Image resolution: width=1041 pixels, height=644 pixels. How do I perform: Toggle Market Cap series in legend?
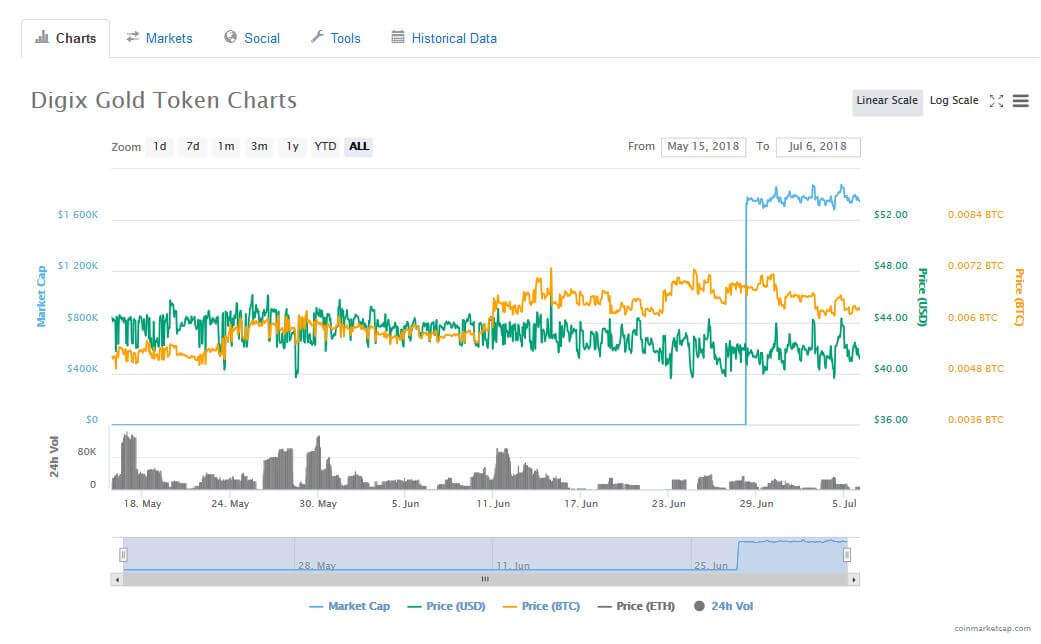tap(349, 606)
